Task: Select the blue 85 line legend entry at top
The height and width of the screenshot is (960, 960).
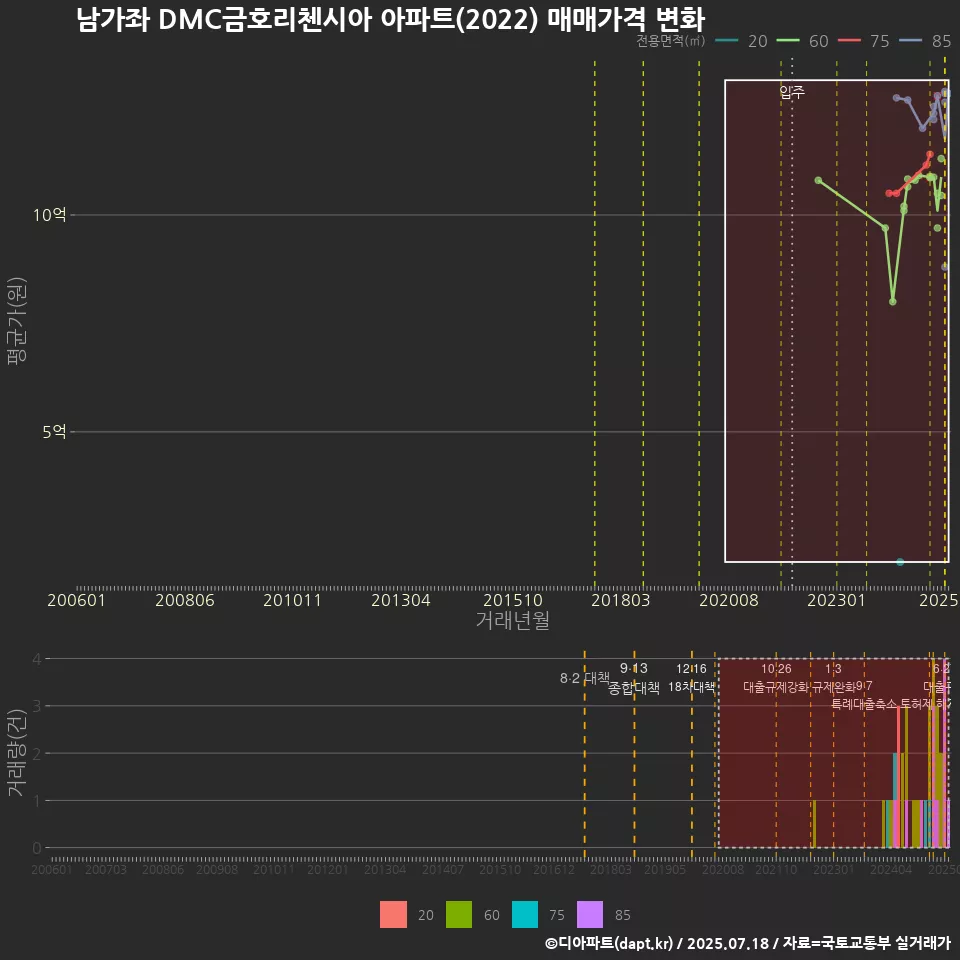Action: pos(925,41)
